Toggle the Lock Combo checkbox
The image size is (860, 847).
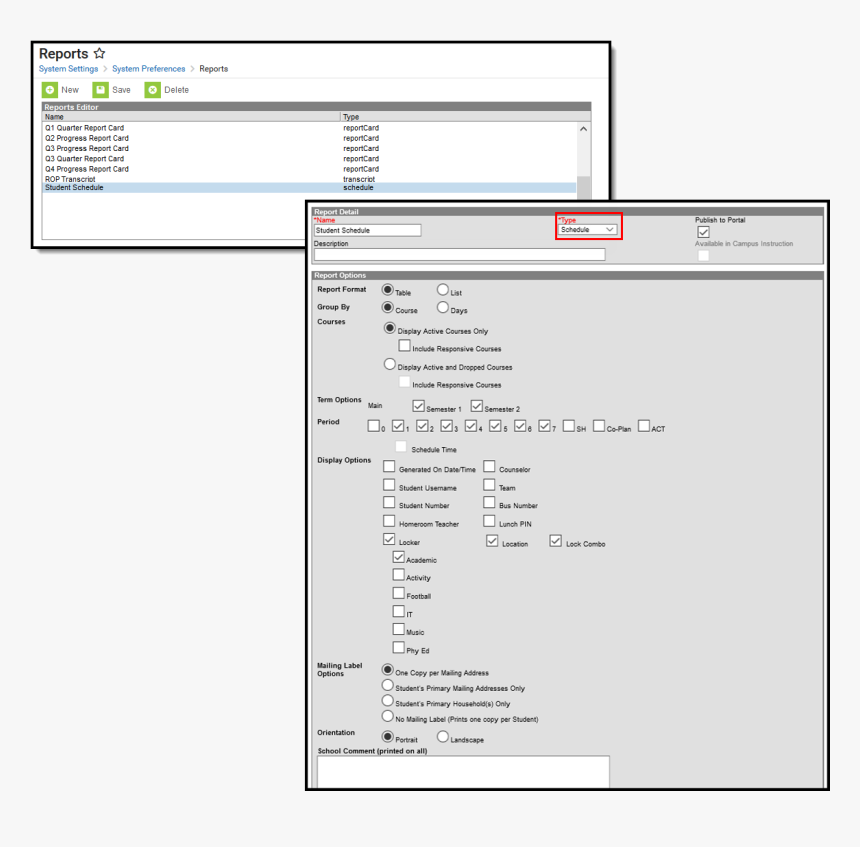pos(556,541)
